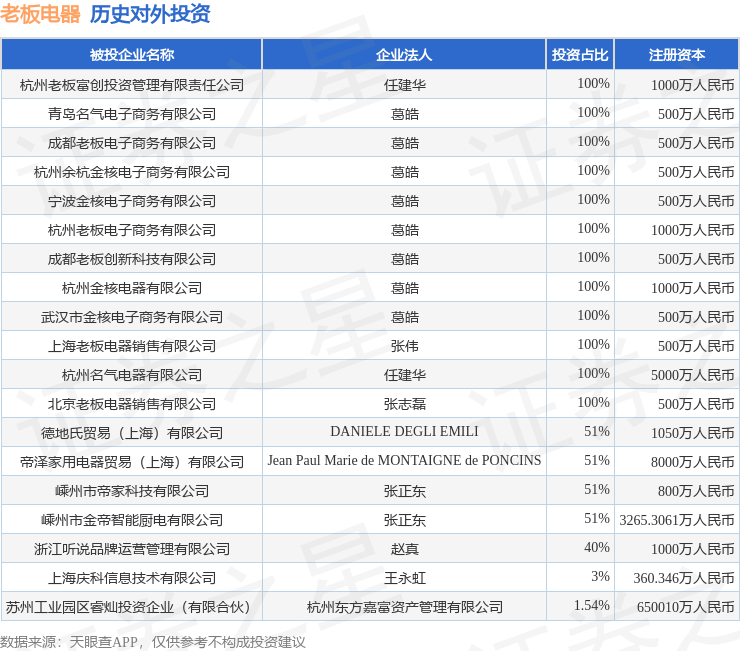The height and width of the screenshot is (651, 740).
Task: Click the 40% investment ratio
Action: [597, 548]
